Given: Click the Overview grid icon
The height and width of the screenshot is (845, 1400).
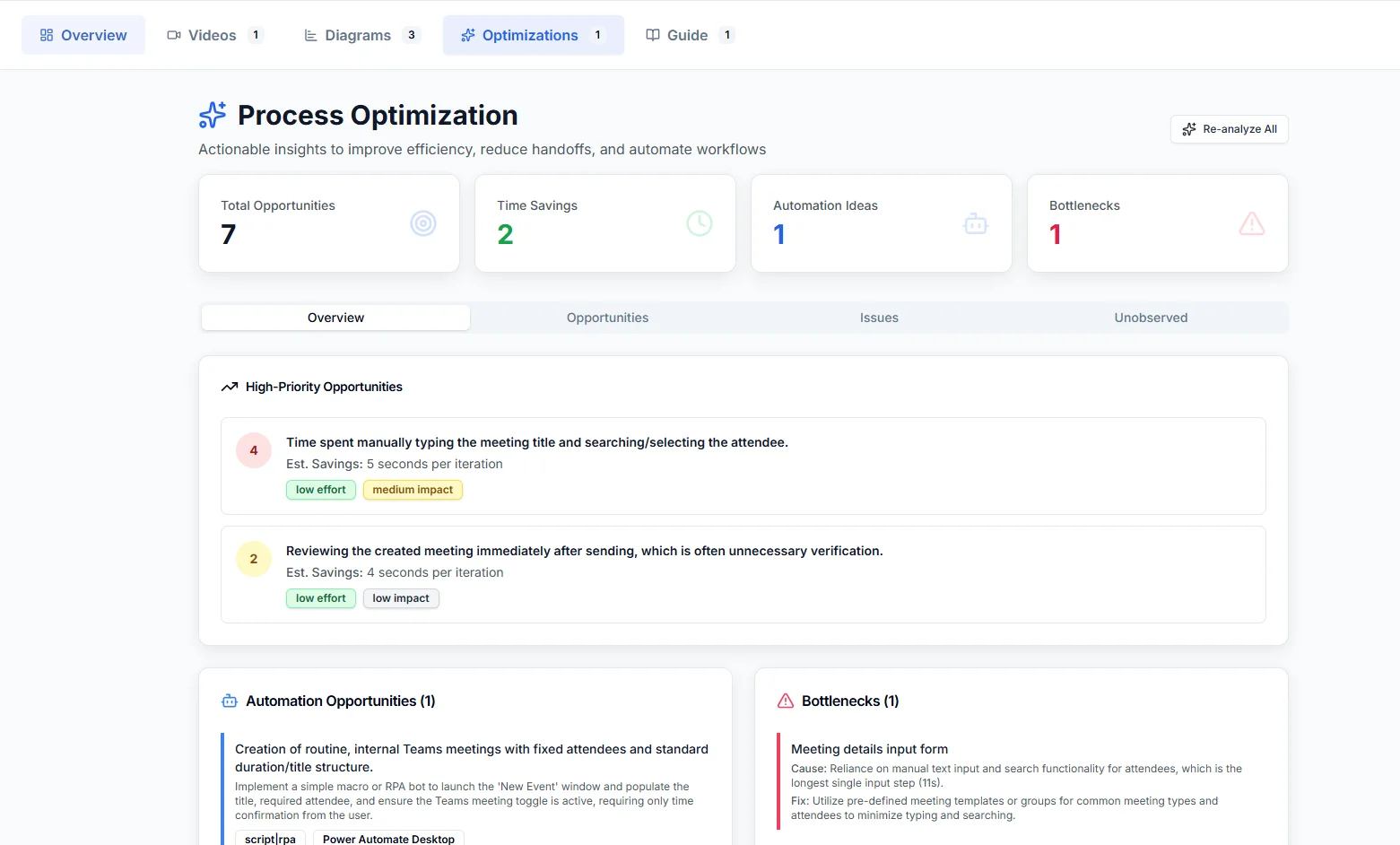Looking at the screenshot, I should (46, 34).
